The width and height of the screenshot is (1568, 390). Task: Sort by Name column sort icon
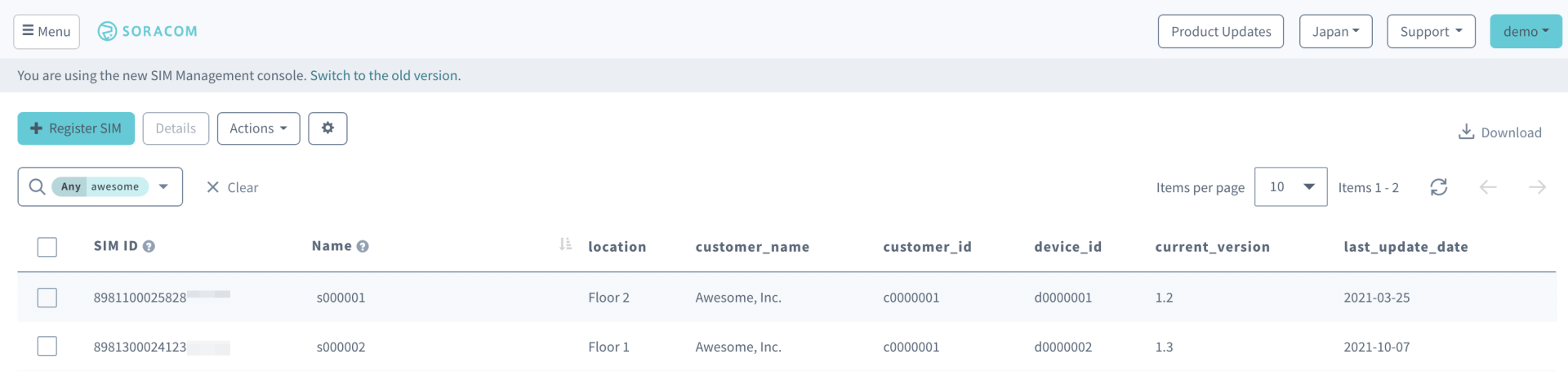pyautogui.click(x=565, y=244)
